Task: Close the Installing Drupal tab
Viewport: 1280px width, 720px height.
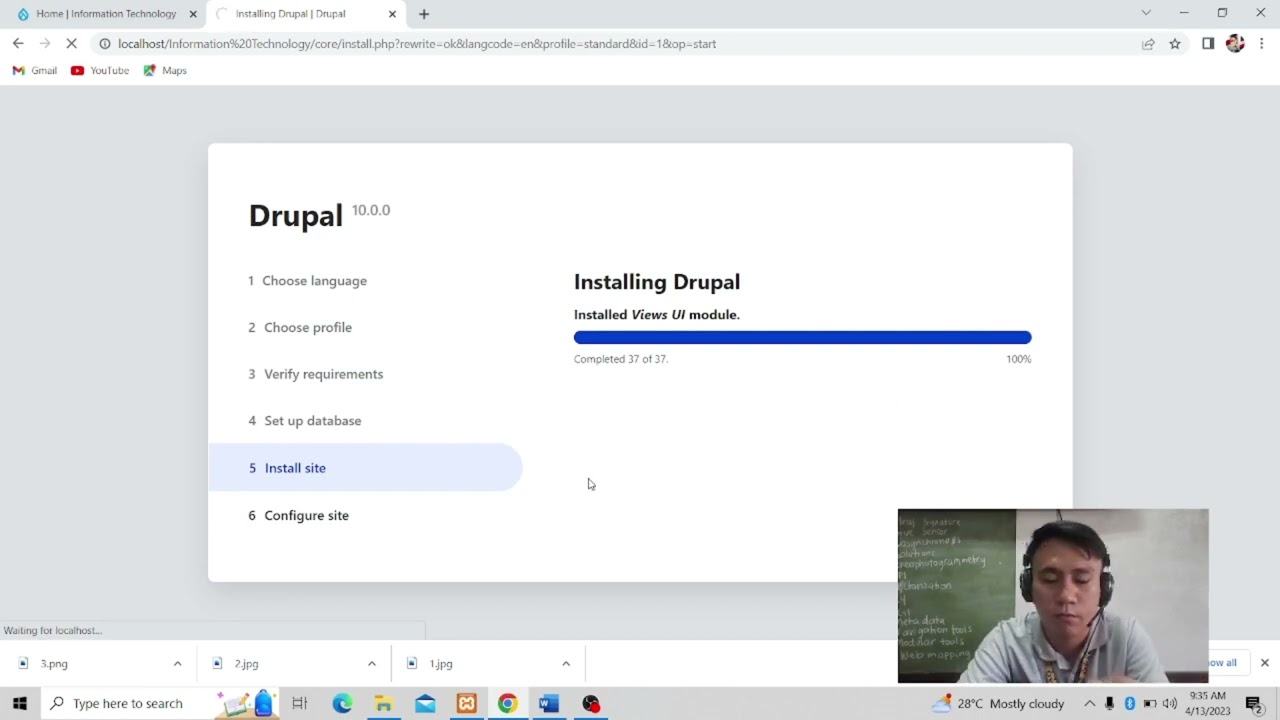Action: click(x=392, y=14)
